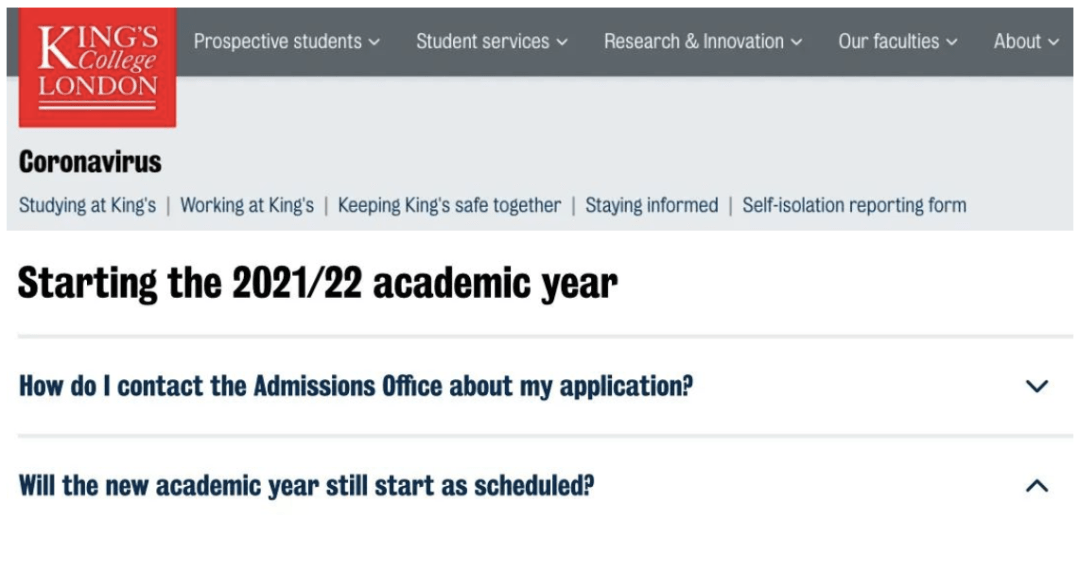This screenshot has height=571, width=1080.
Task: Click chevron beside Research & Innovation
Action: [x=796, y=42]
